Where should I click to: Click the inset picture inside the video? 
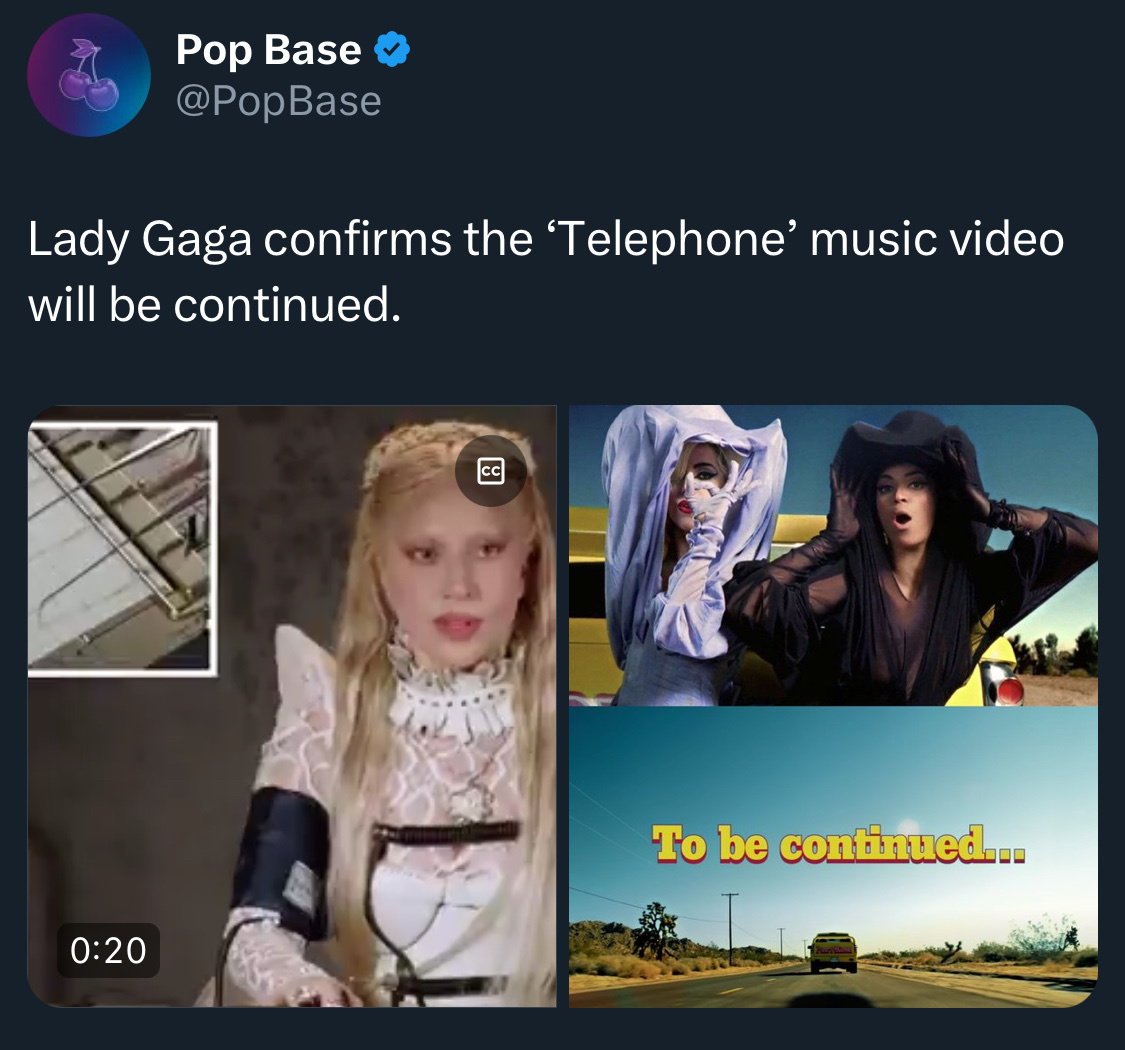pos(123,548)
